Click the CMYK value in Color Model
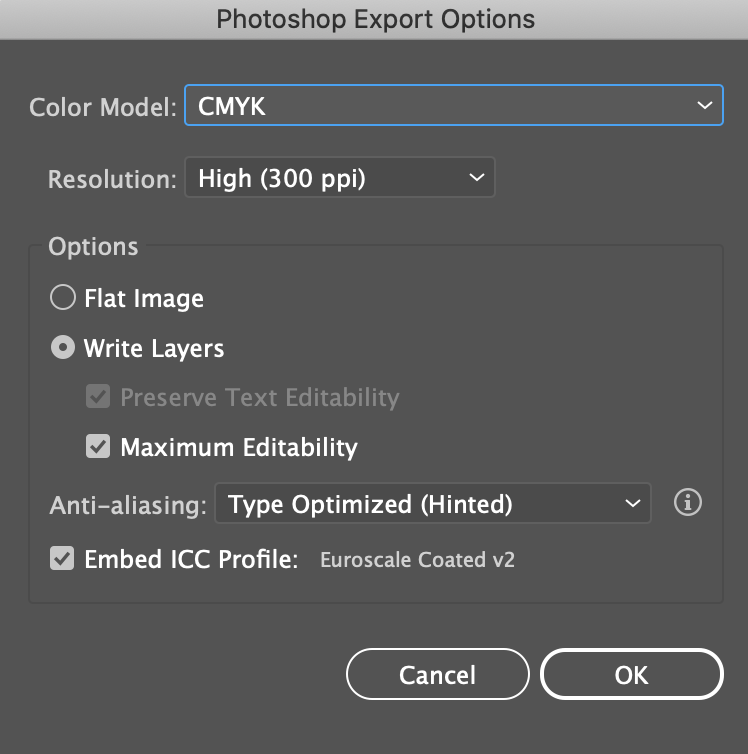 (x=233, y=105)
